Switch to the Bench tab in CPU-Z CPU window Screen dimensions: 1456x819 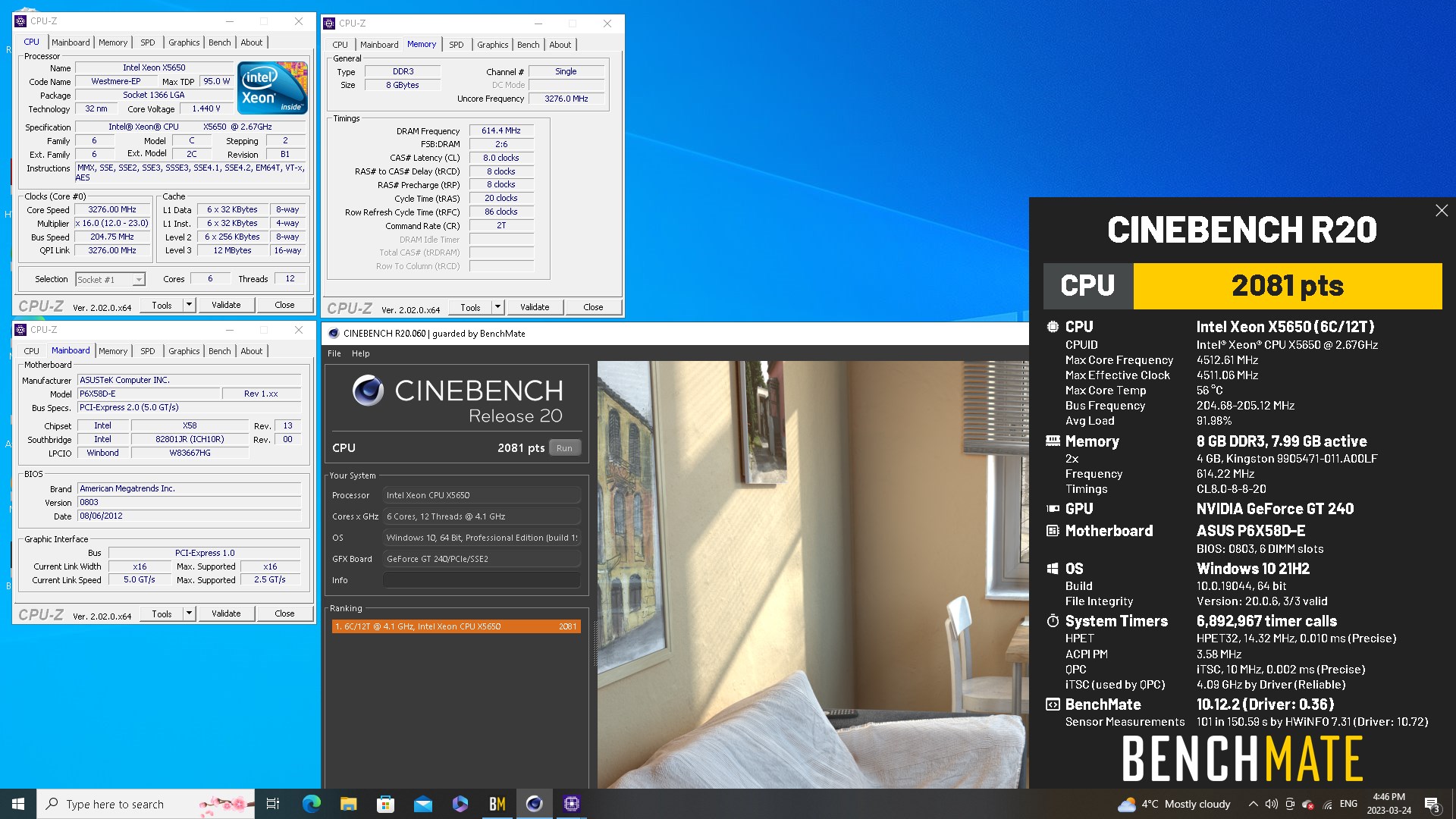(220, 42)
